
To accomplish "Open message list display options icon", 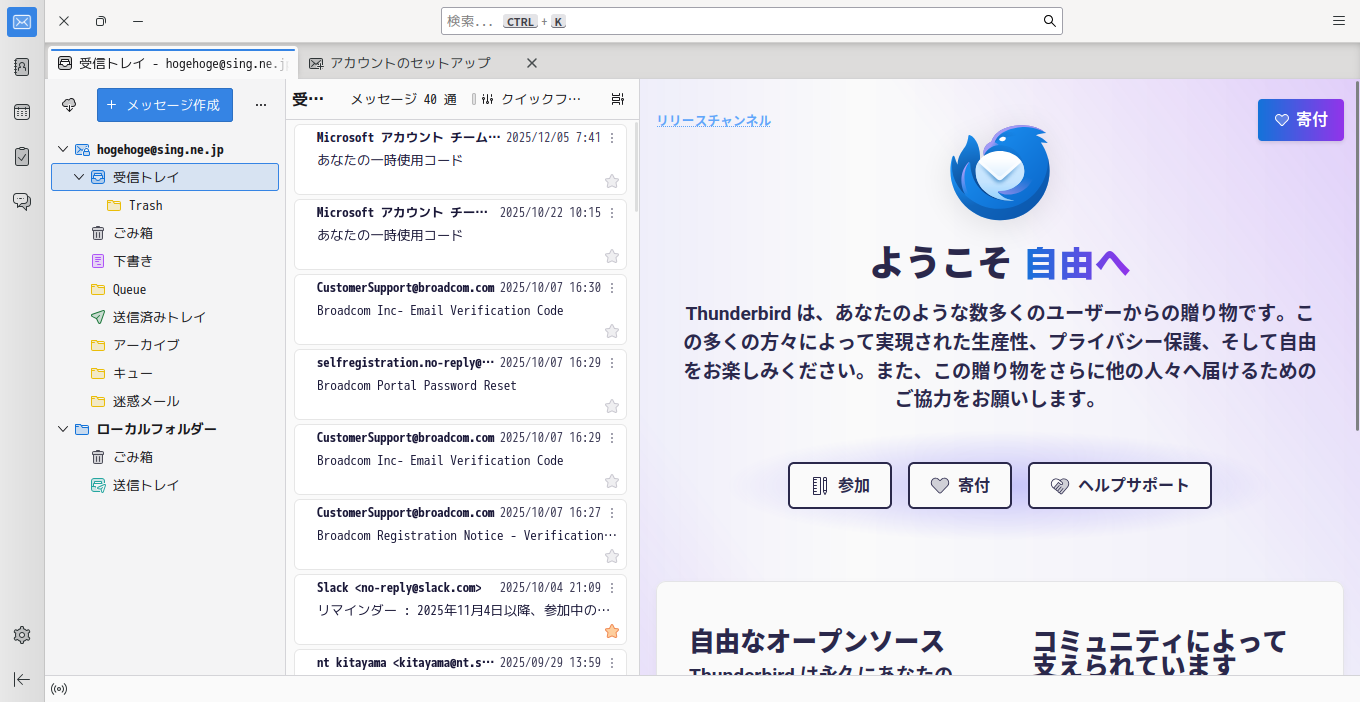I will coord(618,99).
